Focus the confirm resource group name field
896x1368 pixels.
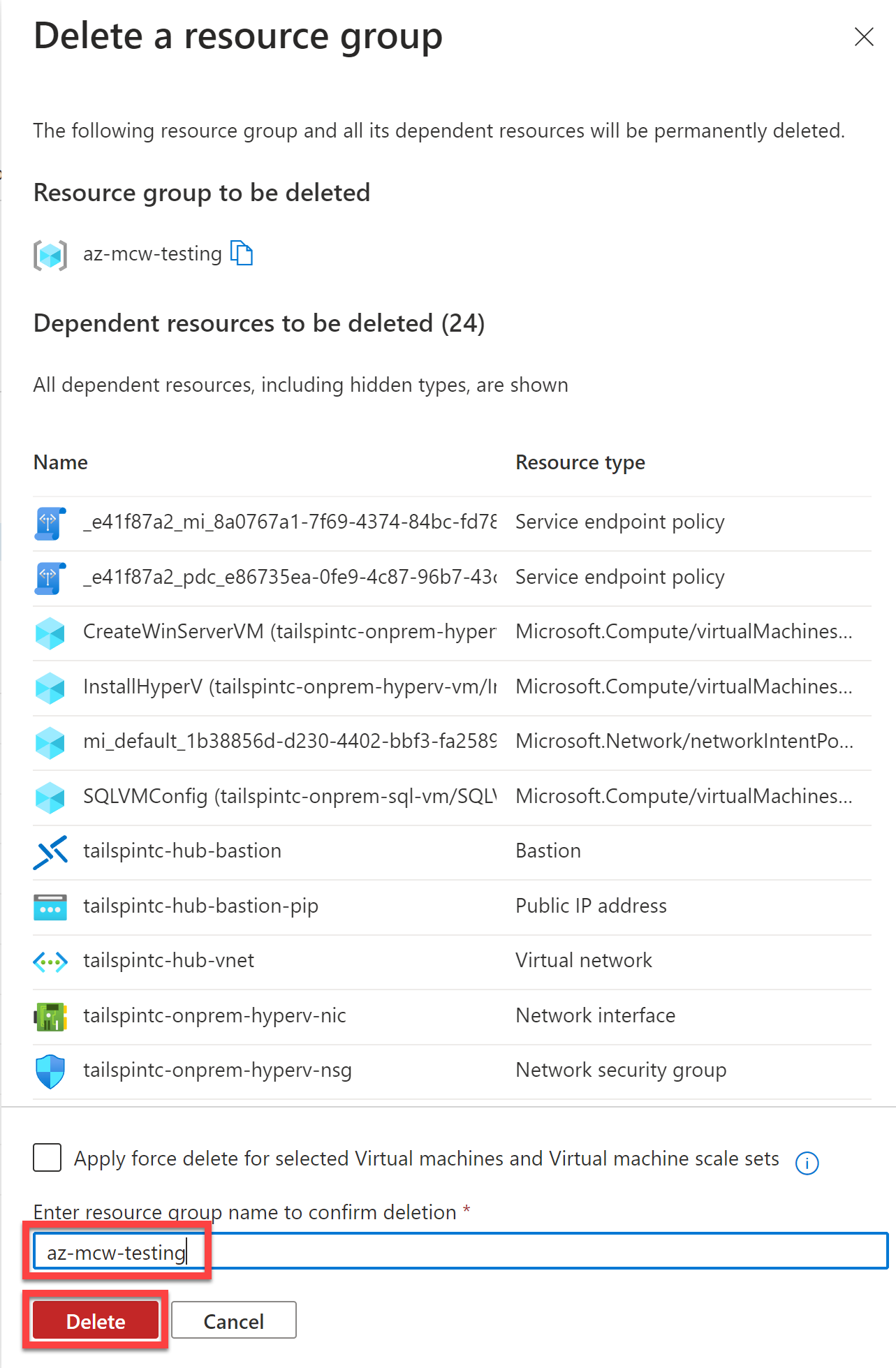point(461,1252)
